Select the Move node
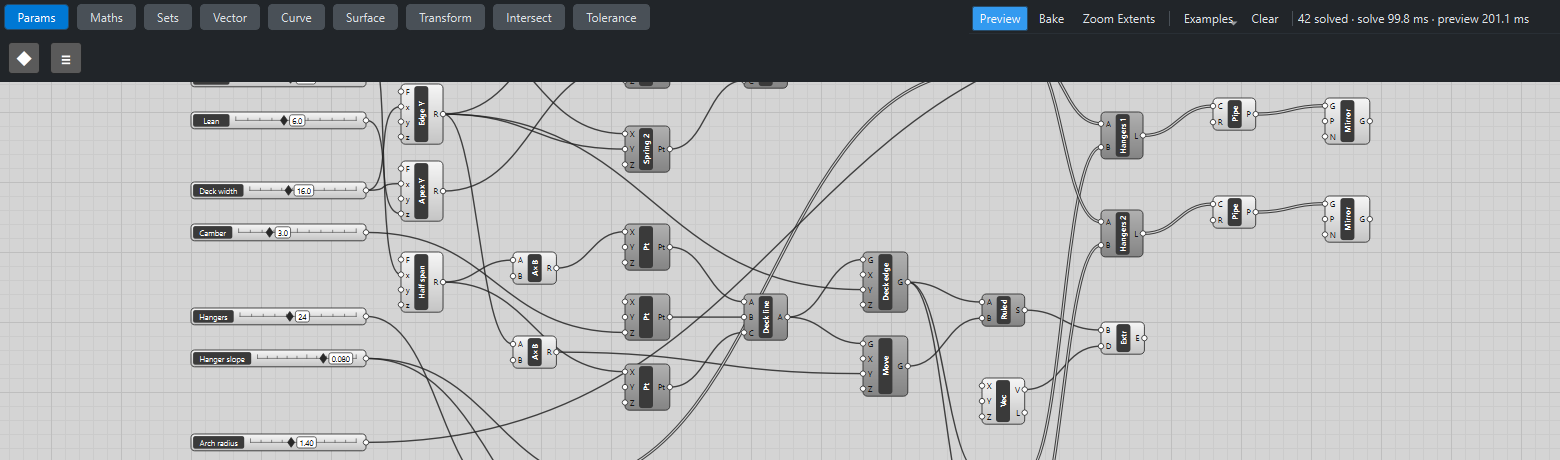Viewport: 1560px width, 460px height. (x=885, y=366)
